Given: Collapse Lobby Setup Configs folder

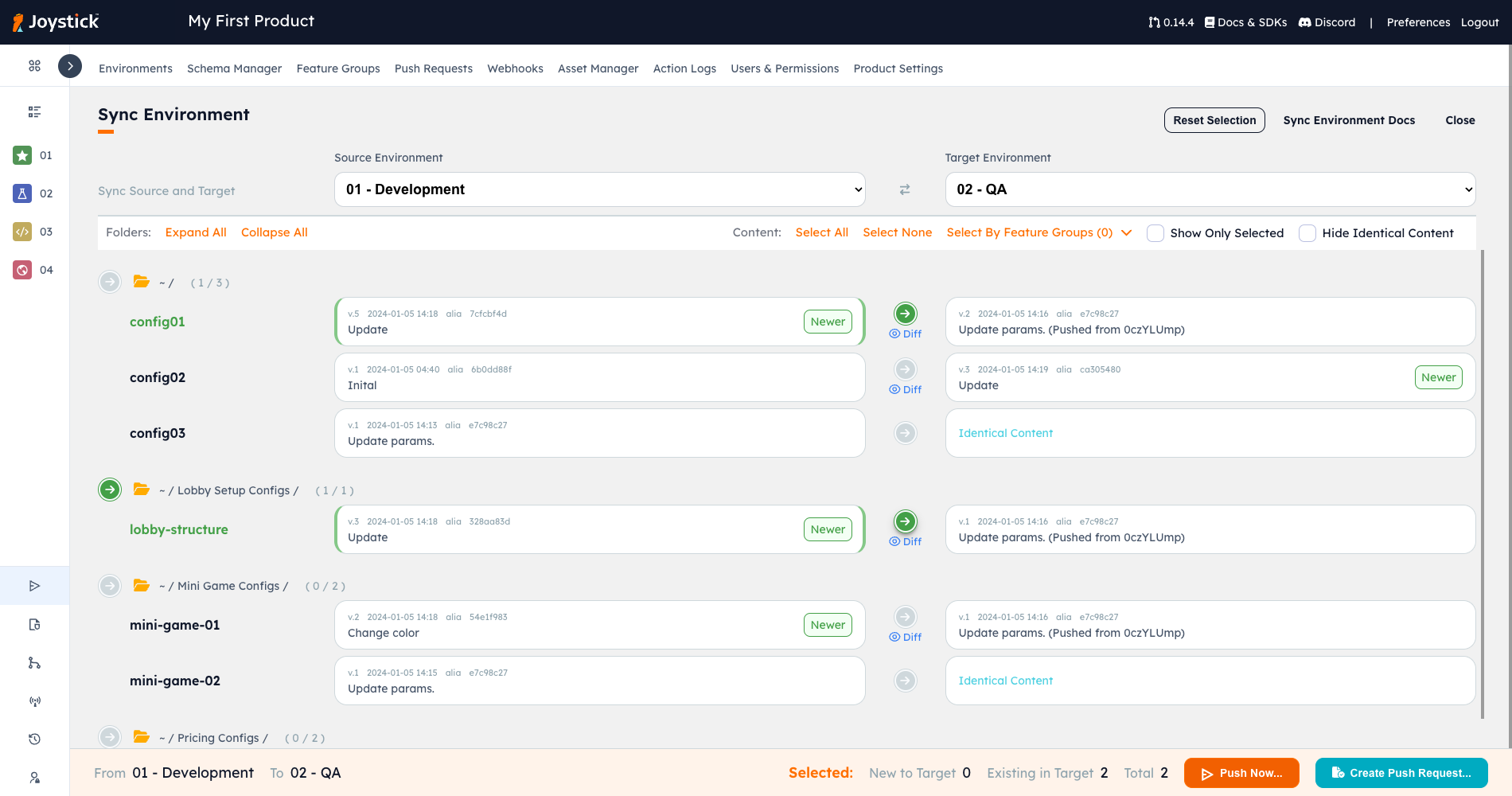Looking at the screenshot, I should 142,490.
